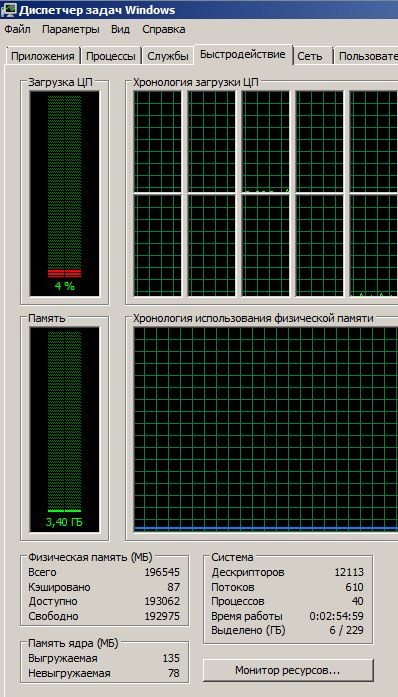The height and width of the screenshot is (697, 398).
Task: Open the Вид menu
Action: coord(121,30)
